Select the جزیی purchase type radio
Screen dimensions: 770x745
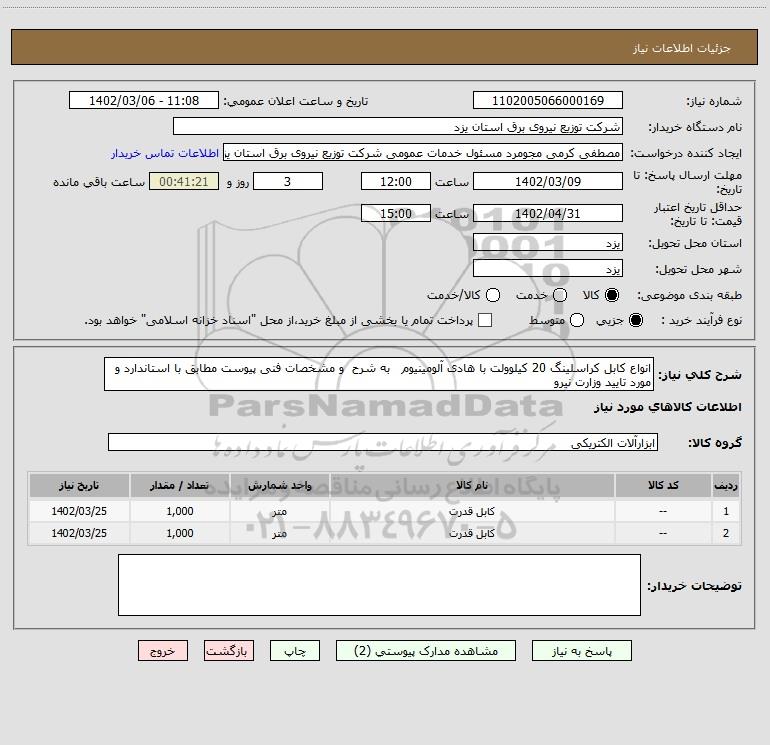[x=636, y=320]
